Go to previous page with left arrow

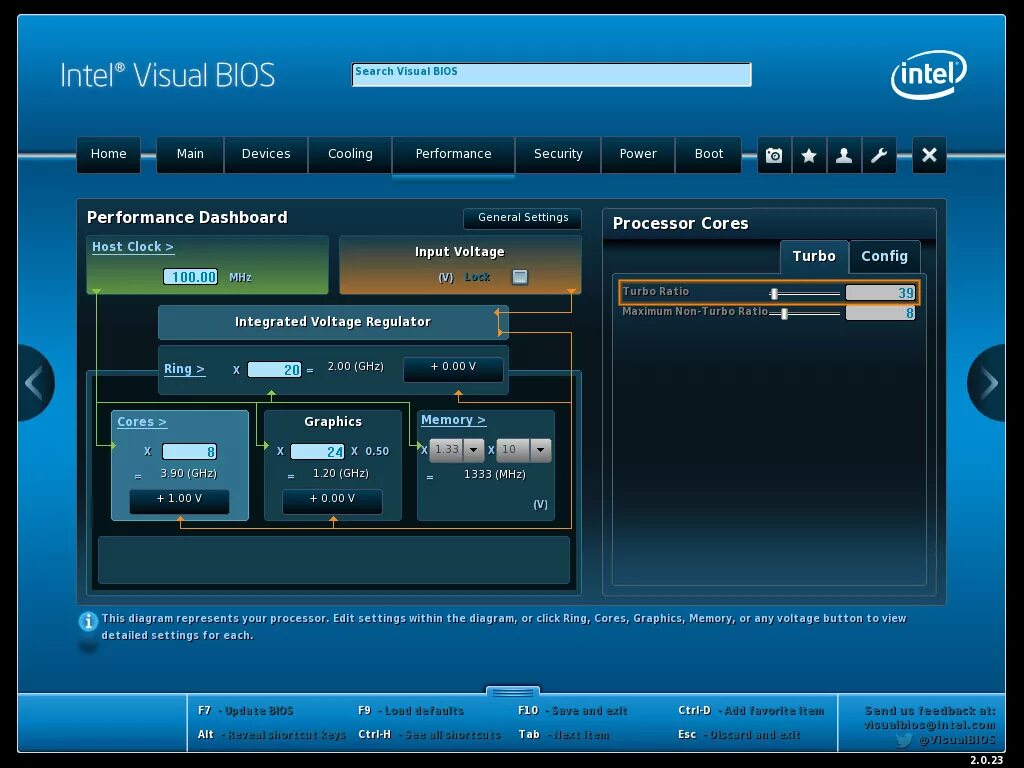(34, 383)
